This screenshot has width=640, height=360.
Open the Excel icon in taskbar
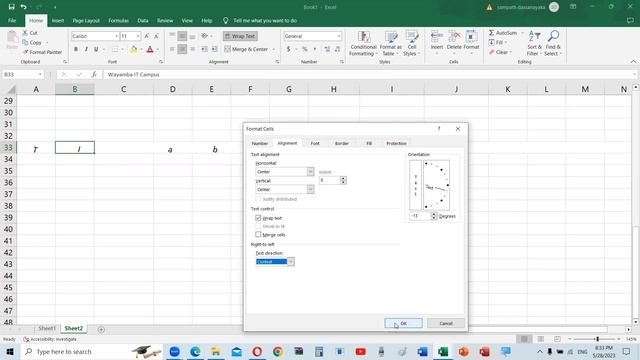point(443,351)
